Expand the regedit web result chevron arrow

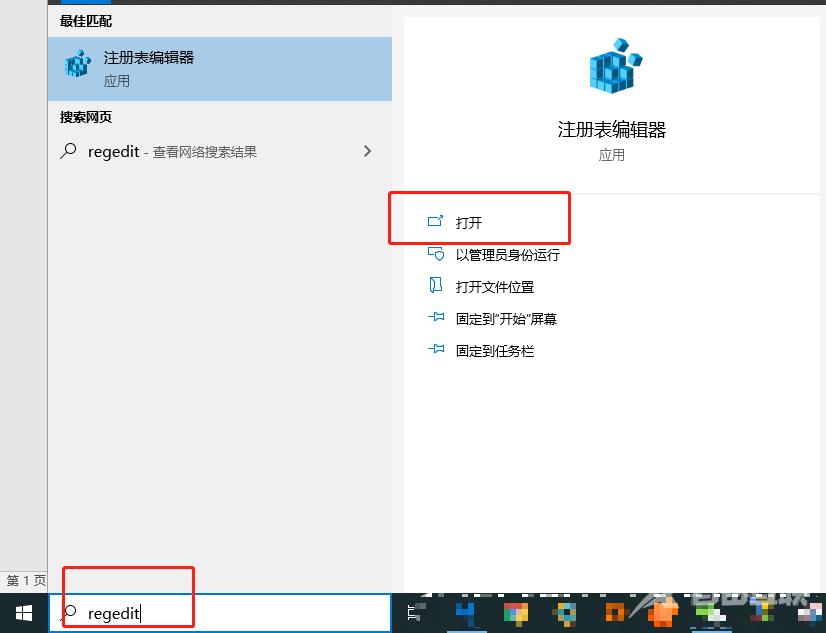click(x=367, y=152)
